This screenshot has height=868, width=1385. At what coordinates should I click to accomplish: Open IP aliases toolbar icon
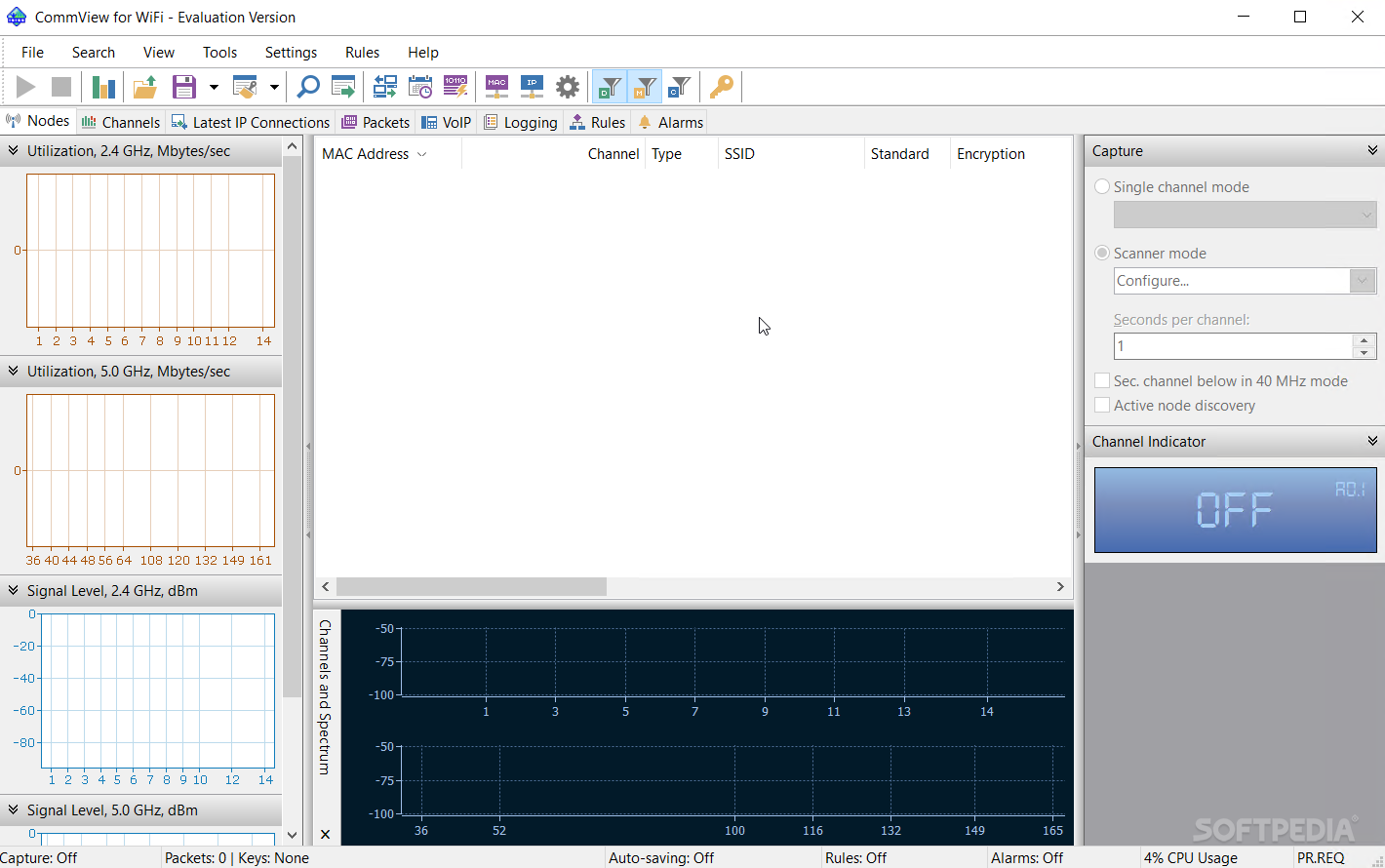[x=533, y=87]
